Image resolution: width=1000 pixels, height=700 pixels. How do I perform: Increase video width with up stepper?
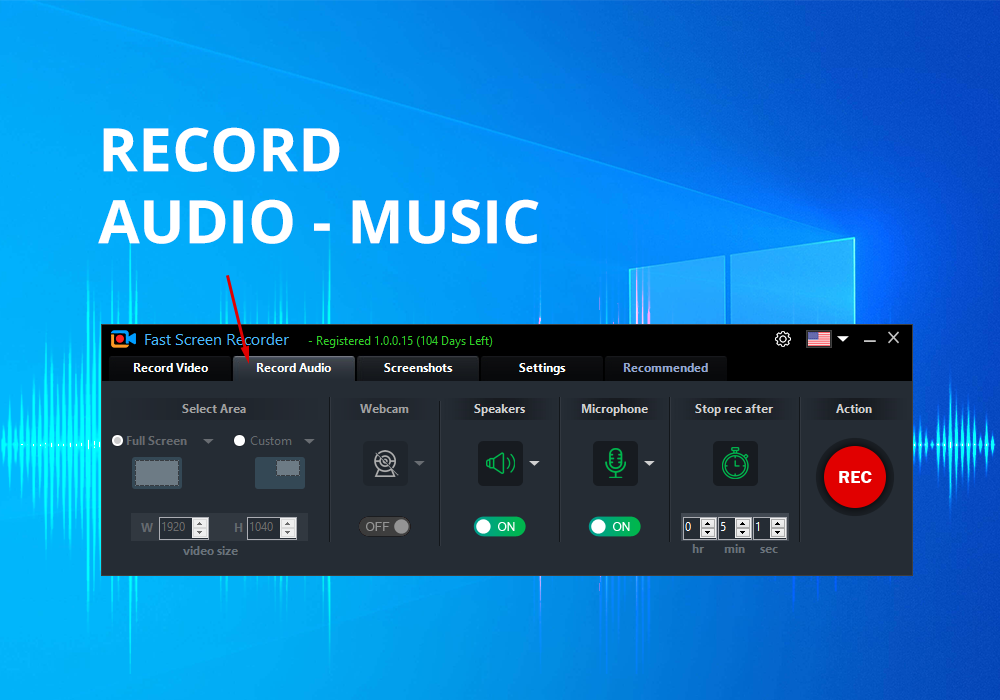pyautogui.click(x=200, y=522)
